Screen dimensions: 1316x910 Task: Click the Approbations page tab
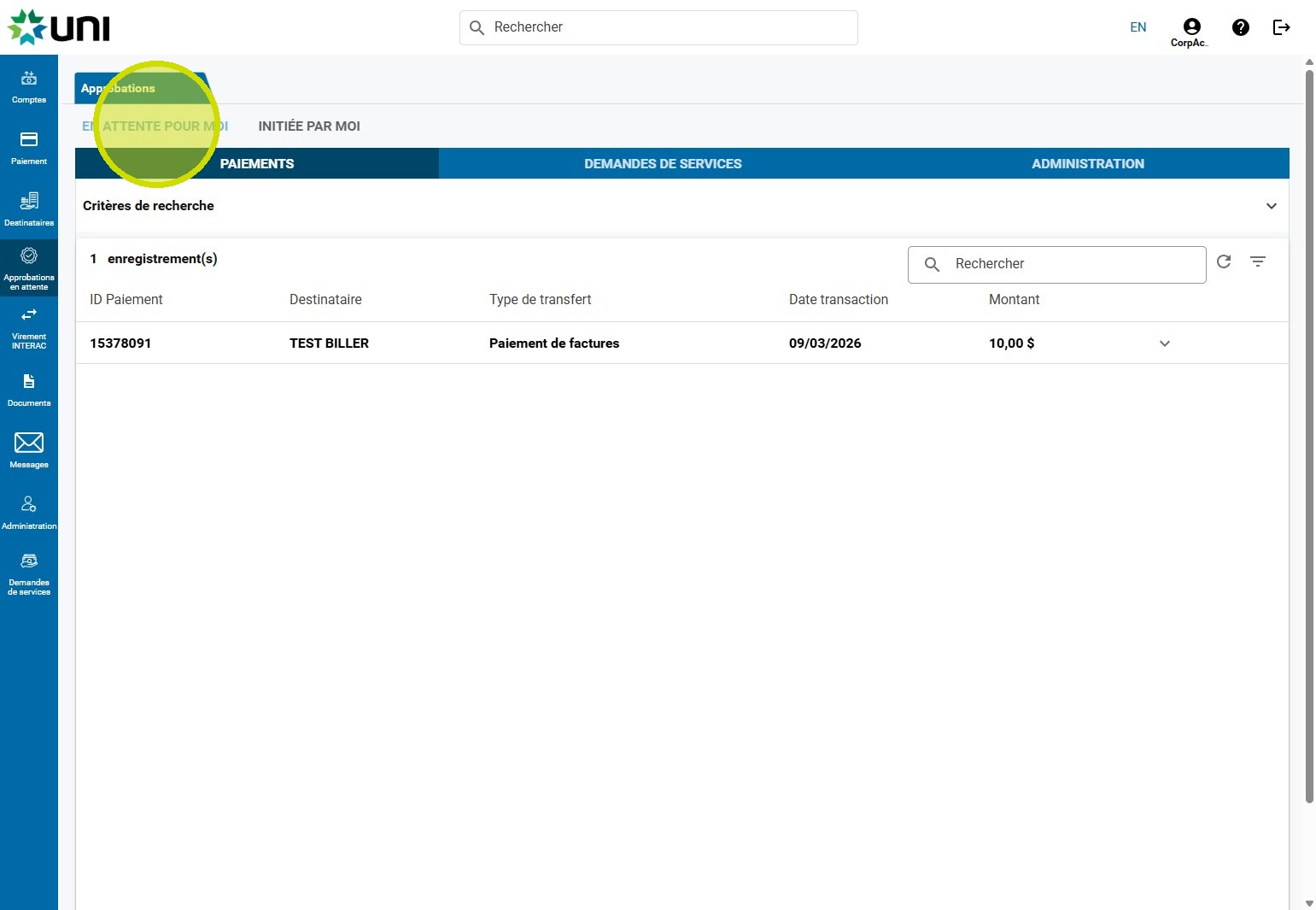(141, 88)
